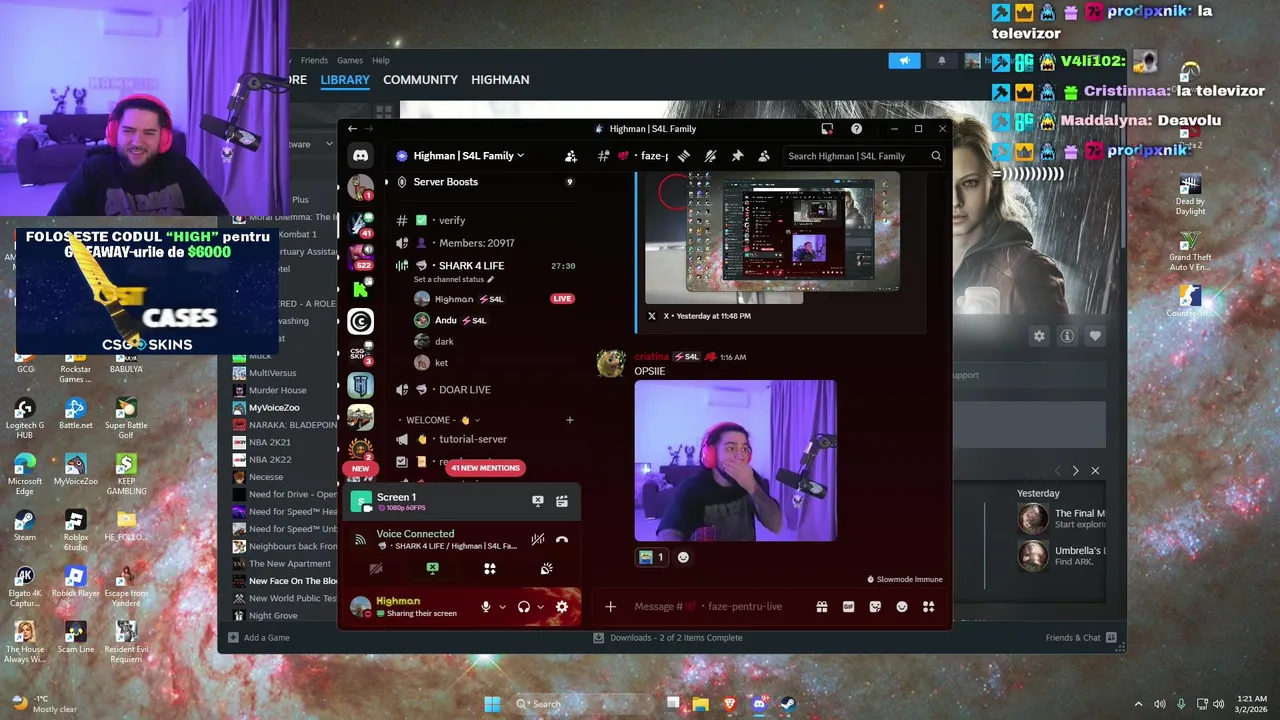The height and width of the screenshot is (720, 1280).
Task: Open Steam Help menu
Action: point(381,60)
